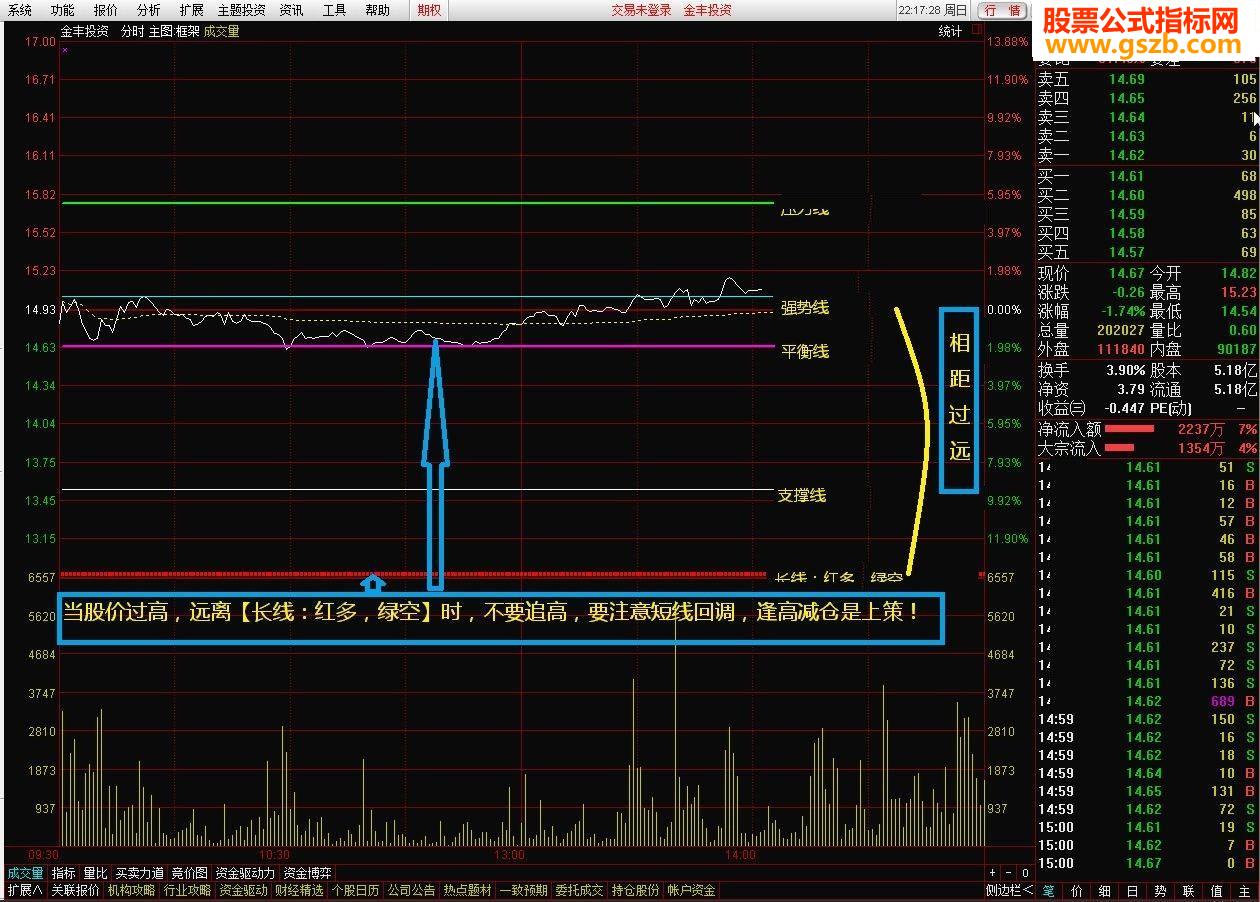The width and height of the screenshot is (1260, 902).
Task: Open the 扩展 menu
Action: click(191, 10)
